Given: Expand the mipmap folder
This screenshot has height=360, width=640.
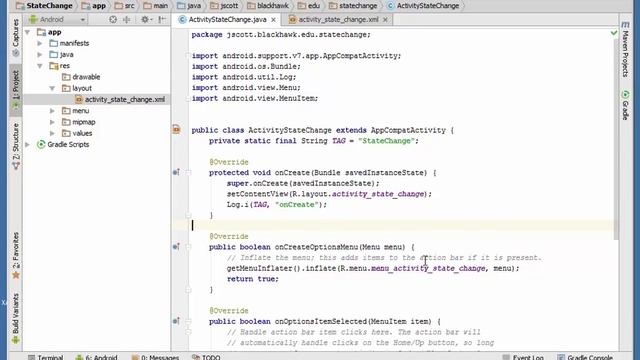Looking at the screenshot, I should tap(52, 122).
